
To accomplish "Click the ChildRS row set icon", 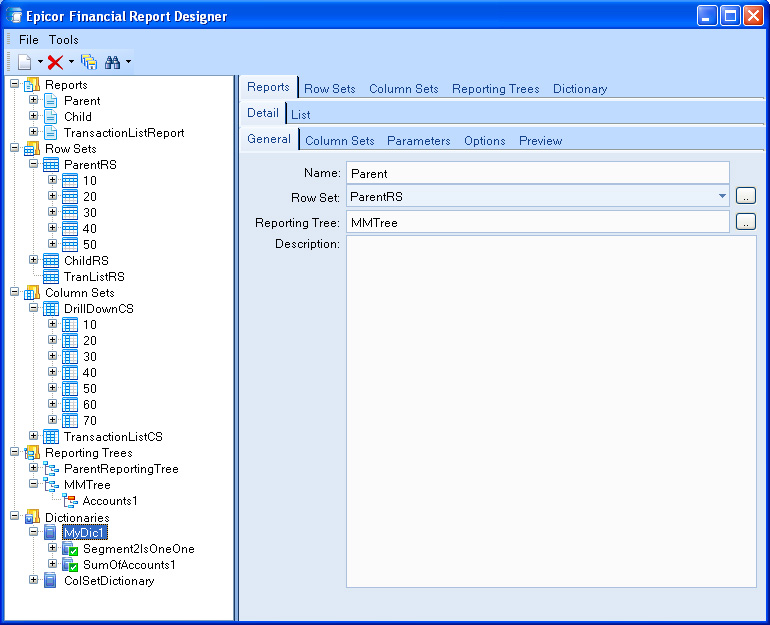I will [51, 261].
